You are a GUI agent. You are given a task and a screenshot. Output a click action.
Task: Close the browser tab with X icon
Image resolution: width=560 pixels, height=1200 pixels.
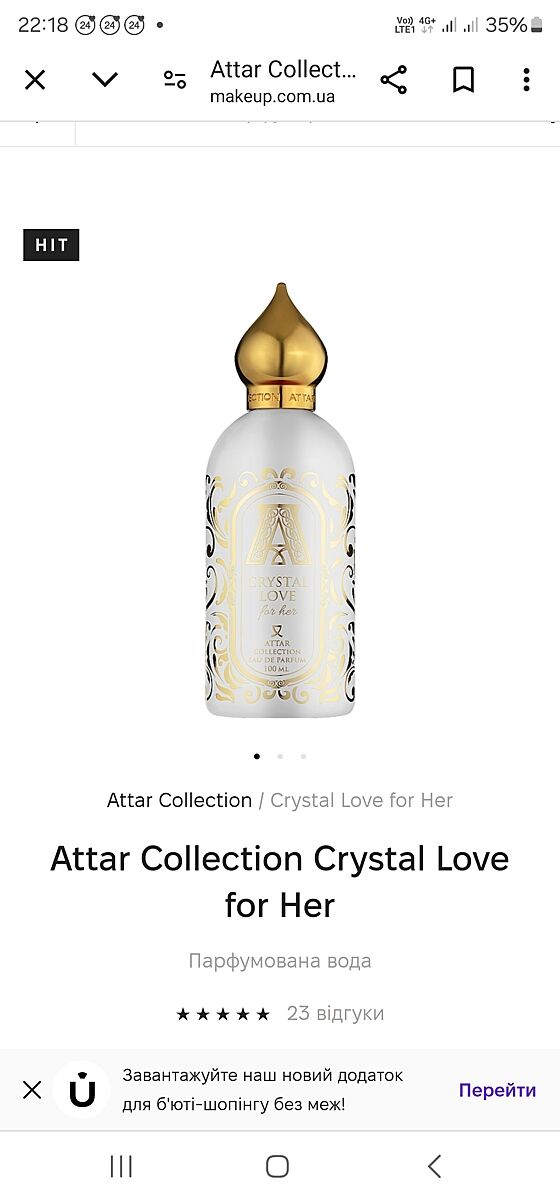coord(35,80)
